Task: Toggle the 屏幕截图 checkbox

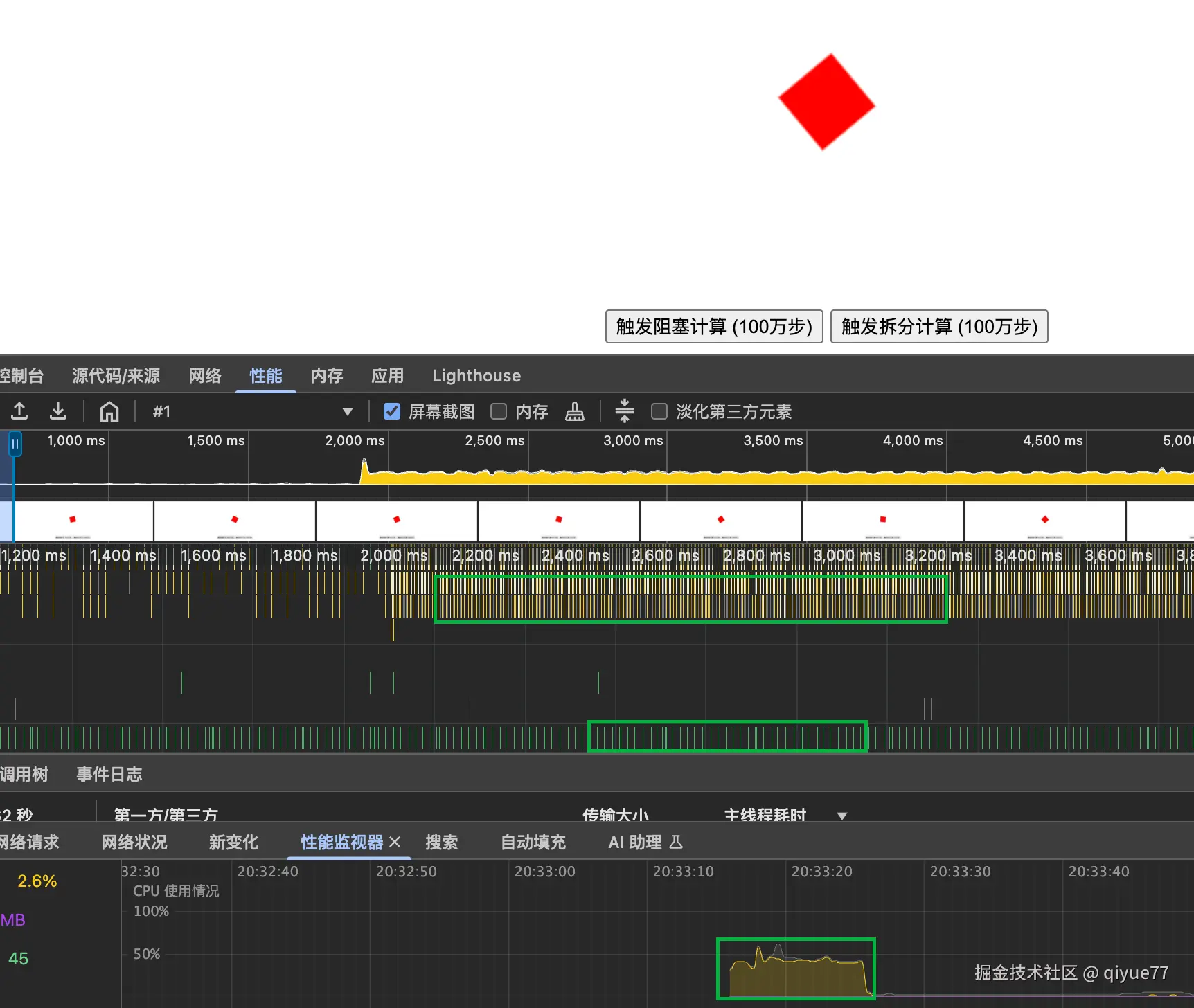Action: (392, 411)
